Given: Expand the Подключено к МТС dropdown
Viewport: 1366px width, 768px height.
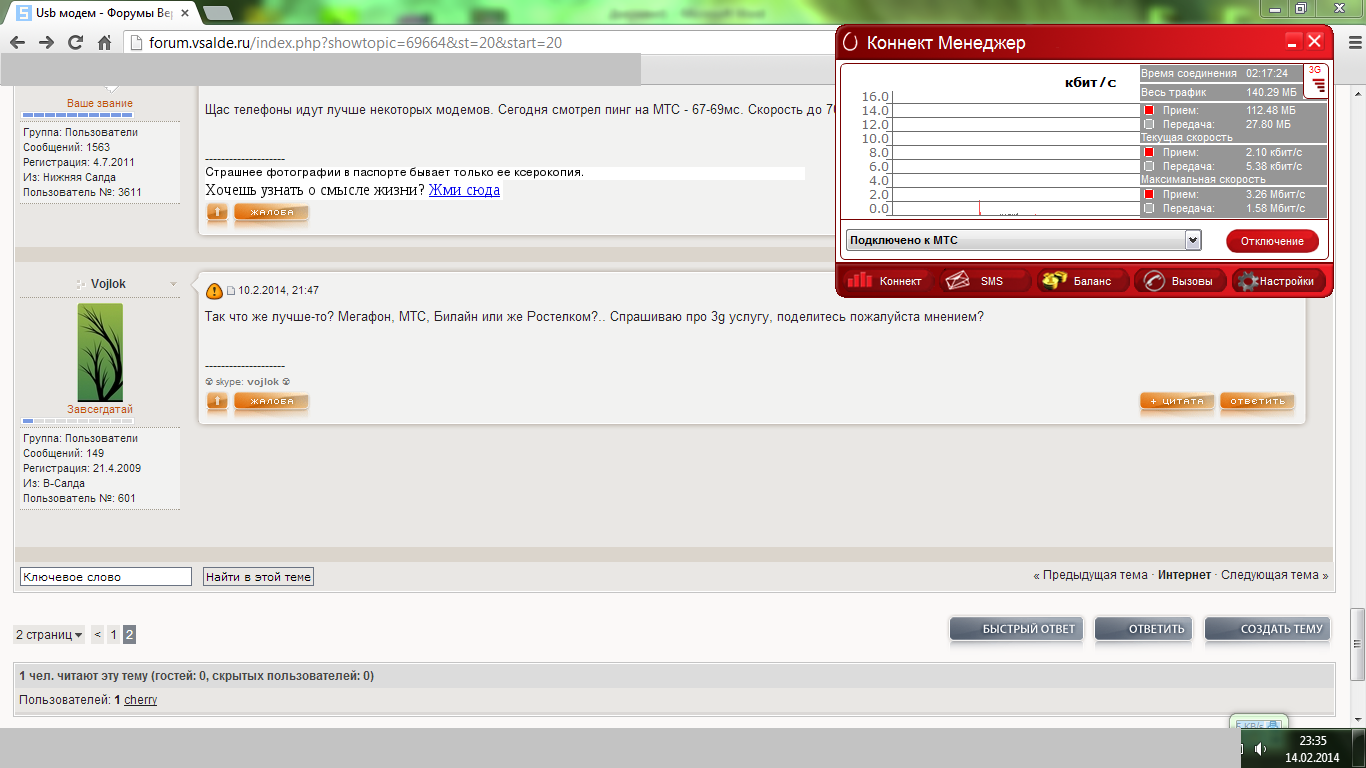Looking at the screenshot, I should (1192, 240).
